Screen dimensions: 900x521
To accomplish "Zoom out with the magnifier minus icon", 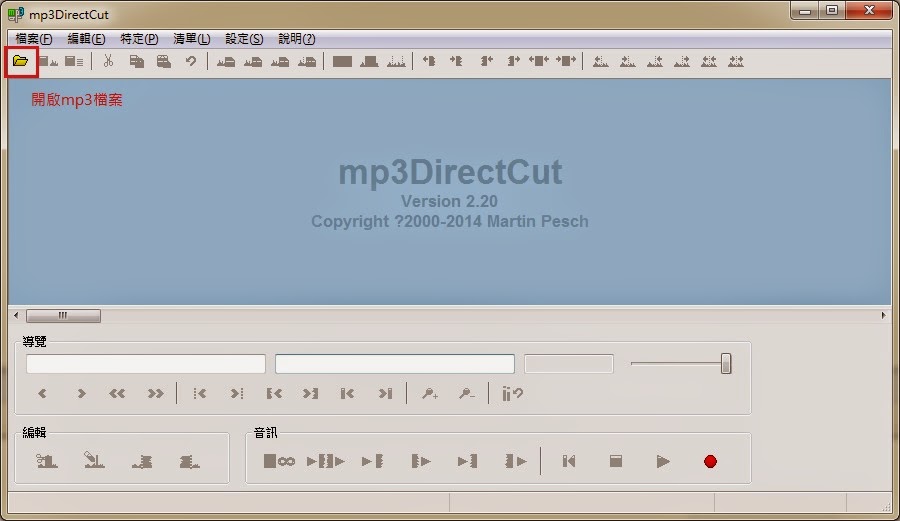I will 467,394.
